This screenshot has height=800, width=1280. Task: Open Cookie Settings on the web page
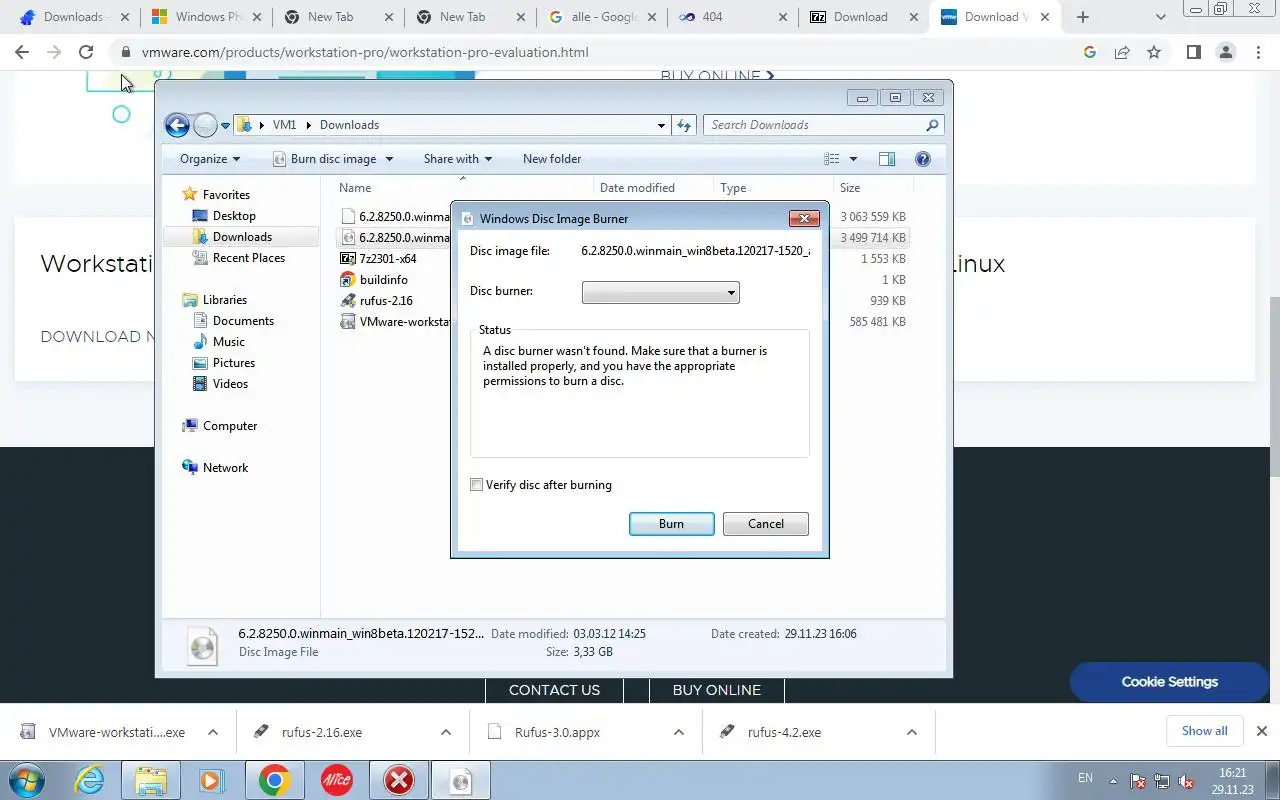1169,682
